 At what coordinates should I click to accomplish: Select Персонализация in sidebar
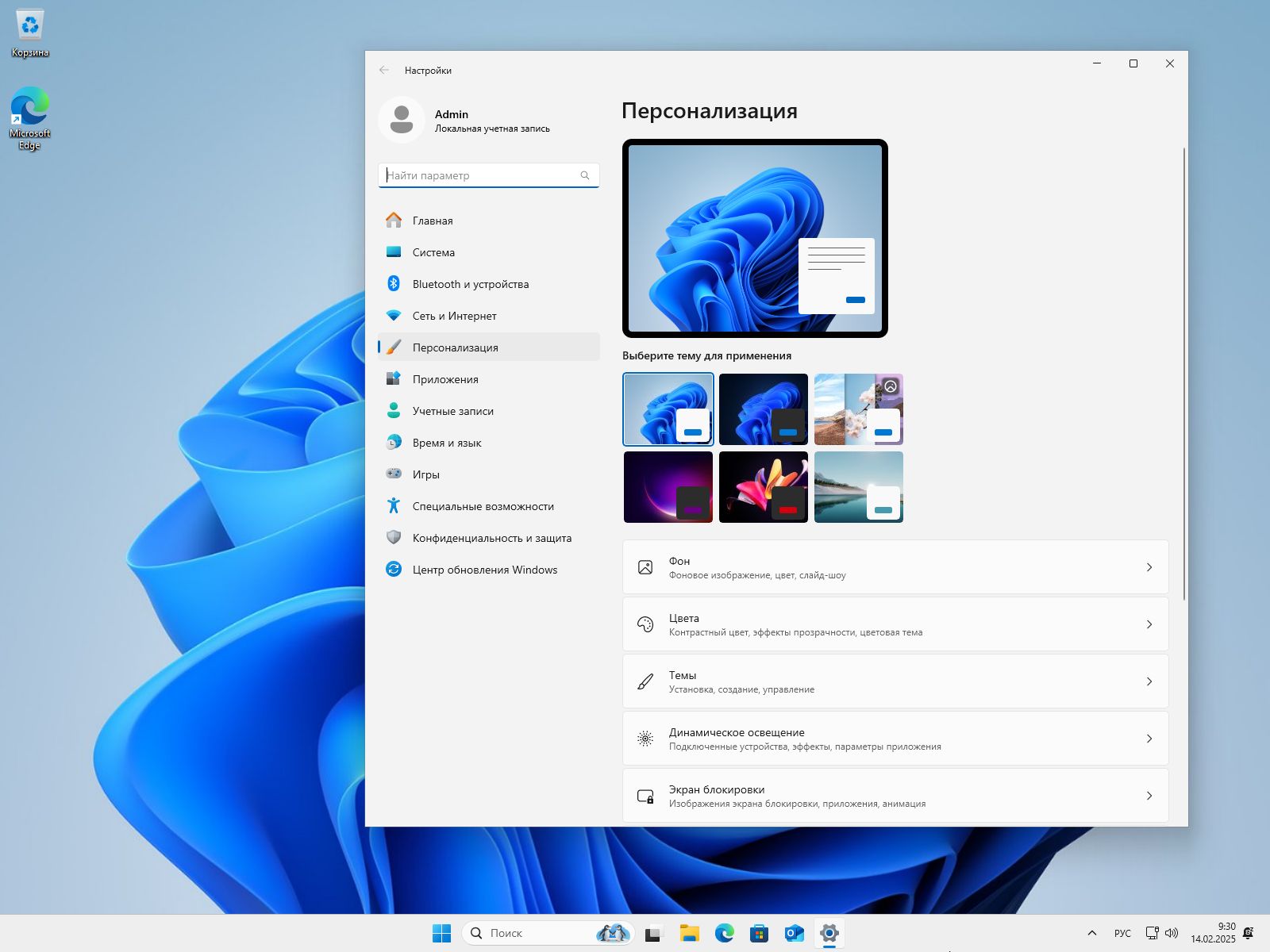pos(455,347)
